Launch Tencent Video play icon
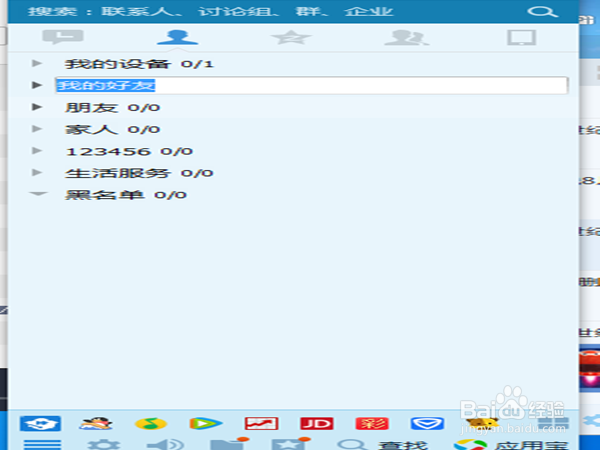The width and height of the screenshot is (600, 450). tap(206, 424)
